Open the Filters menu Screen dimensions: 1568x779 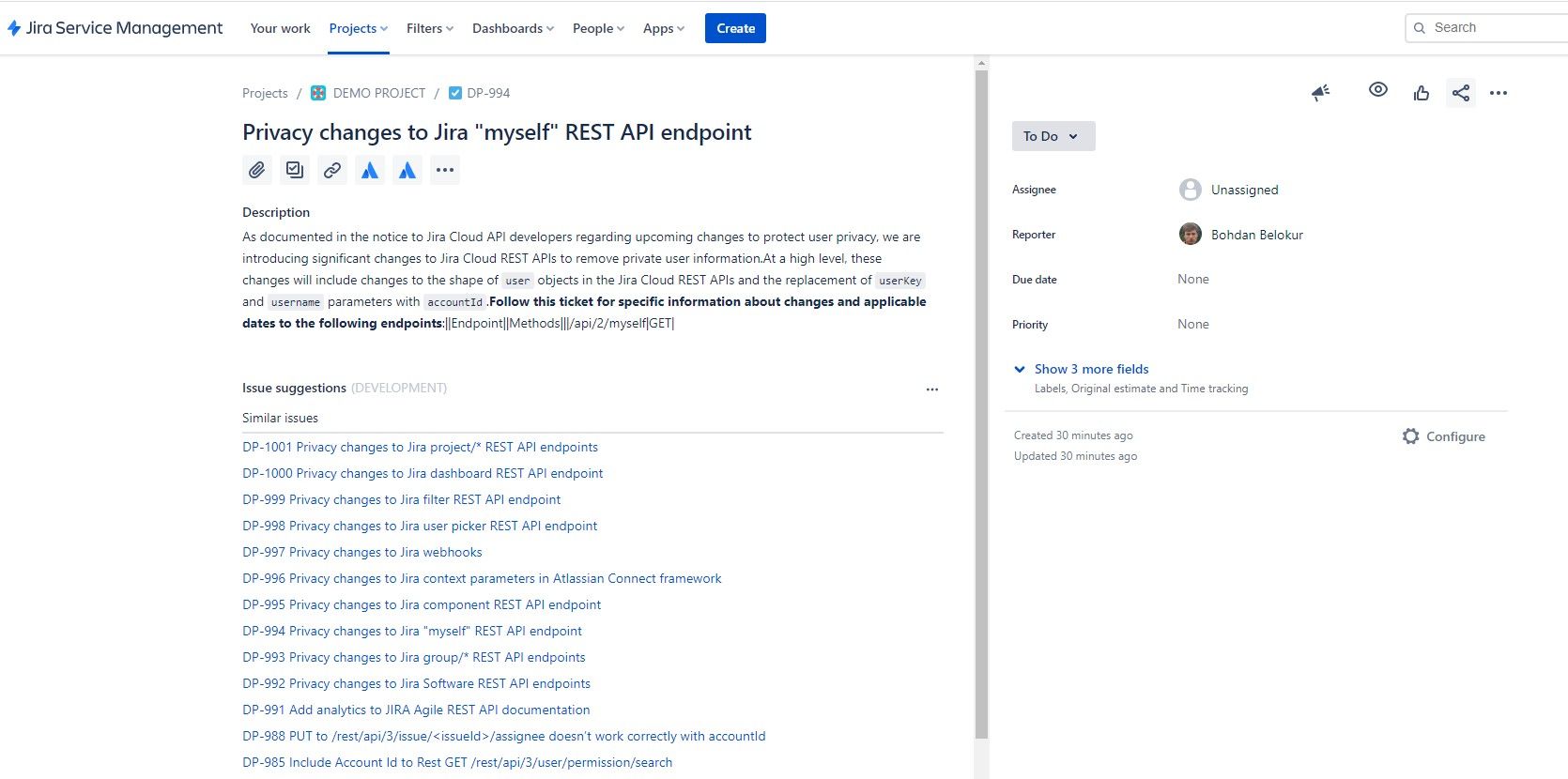(430, 28)
